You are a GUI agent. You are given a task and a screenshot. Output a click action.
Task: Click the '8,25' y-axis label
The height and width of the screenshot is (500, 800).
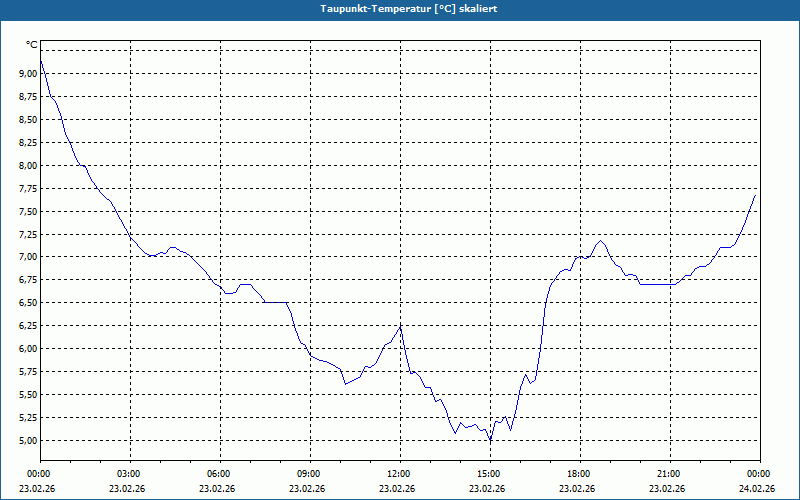tap(28, 142)
